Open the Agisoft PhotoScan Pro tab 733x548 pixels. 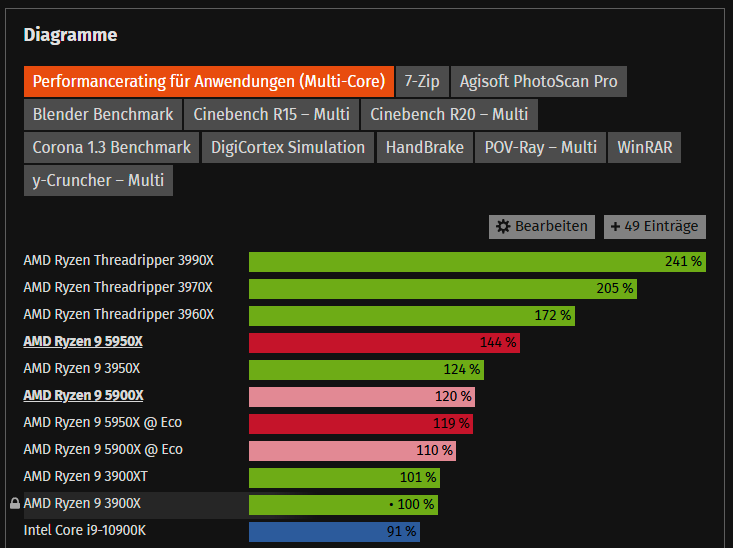[x=539, y=81]
